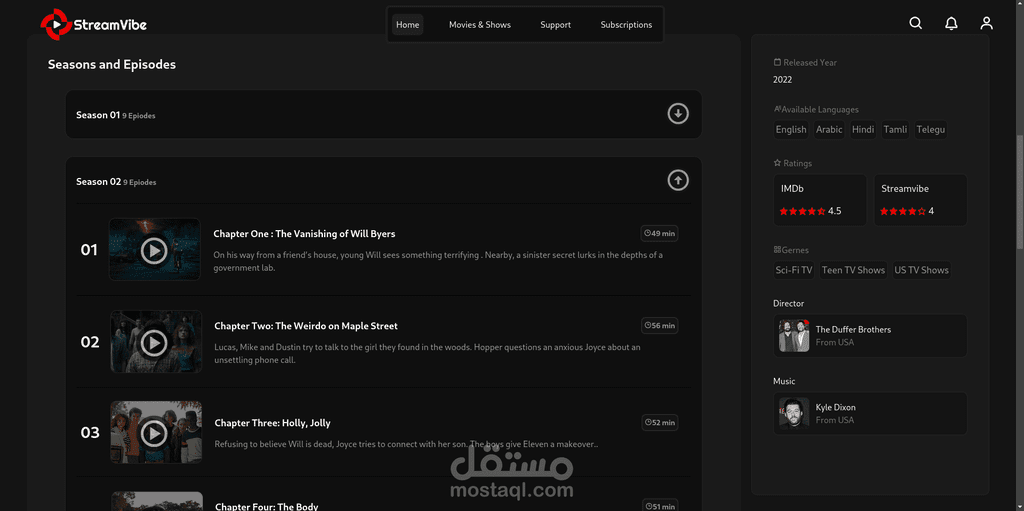Click title Chapter One: The Vanishing of Will Byers

coord(304,234)
